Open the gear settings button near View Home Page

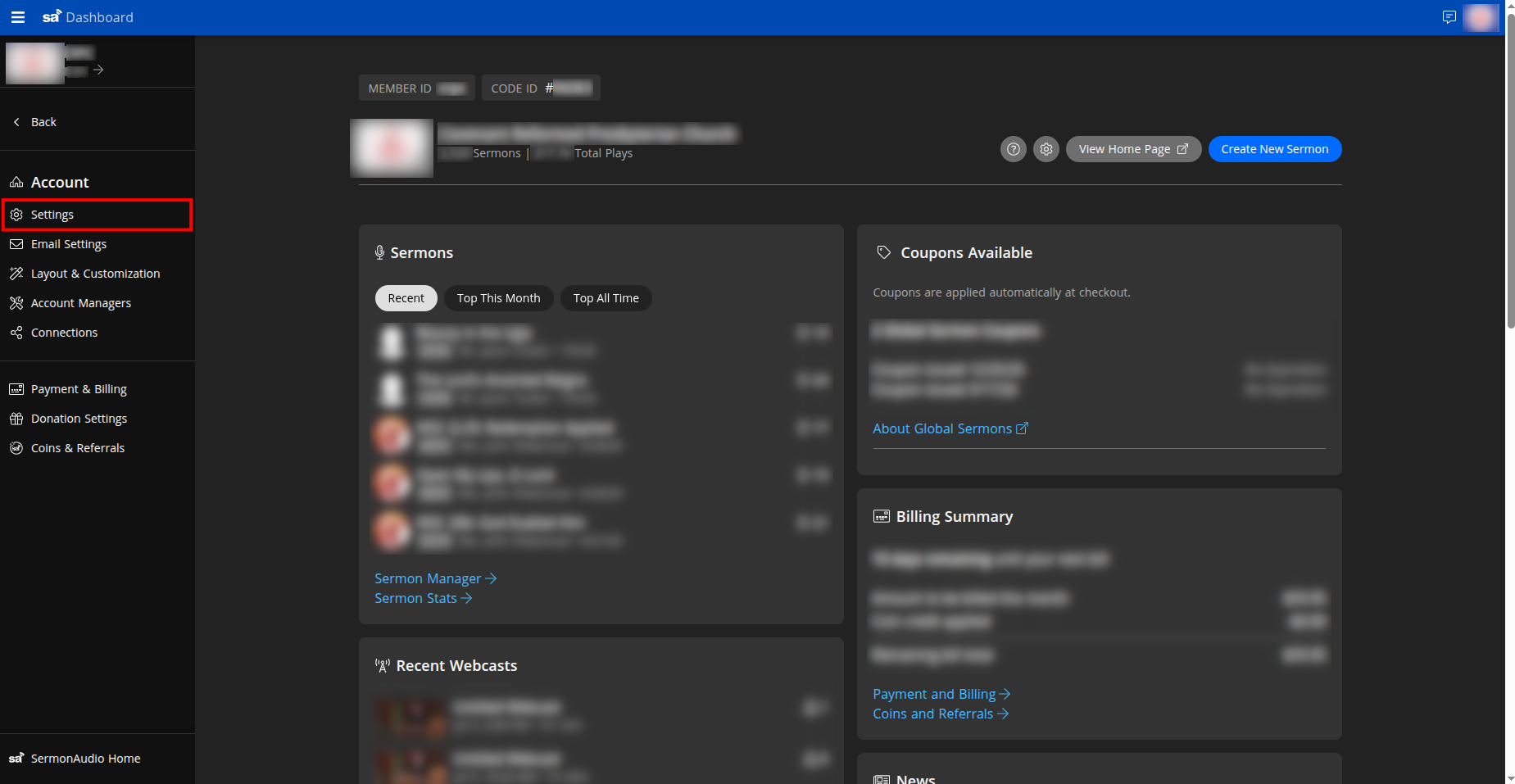pos(1046,149)
